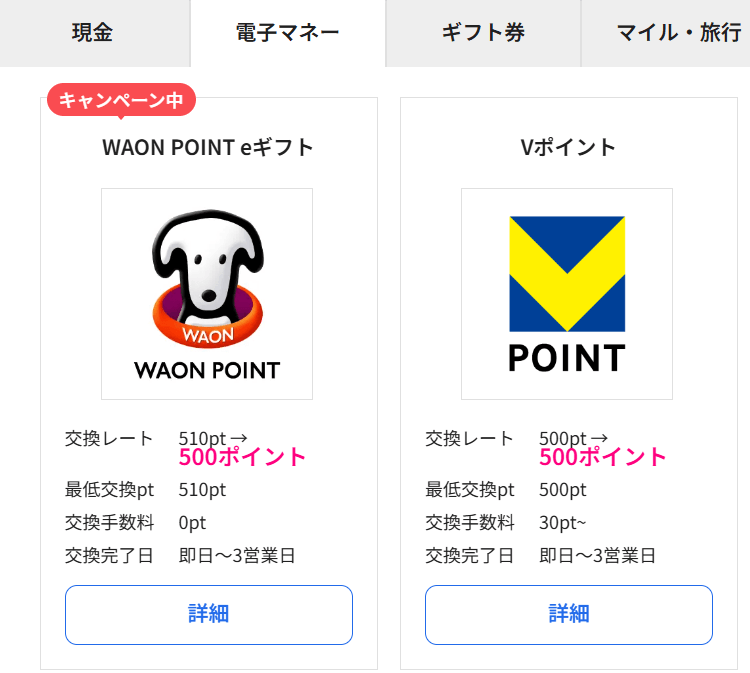The width and height of the screenshot is (750, 673).
Task: Open 詳細 for Vポイント
Action: tap(569, 614)
